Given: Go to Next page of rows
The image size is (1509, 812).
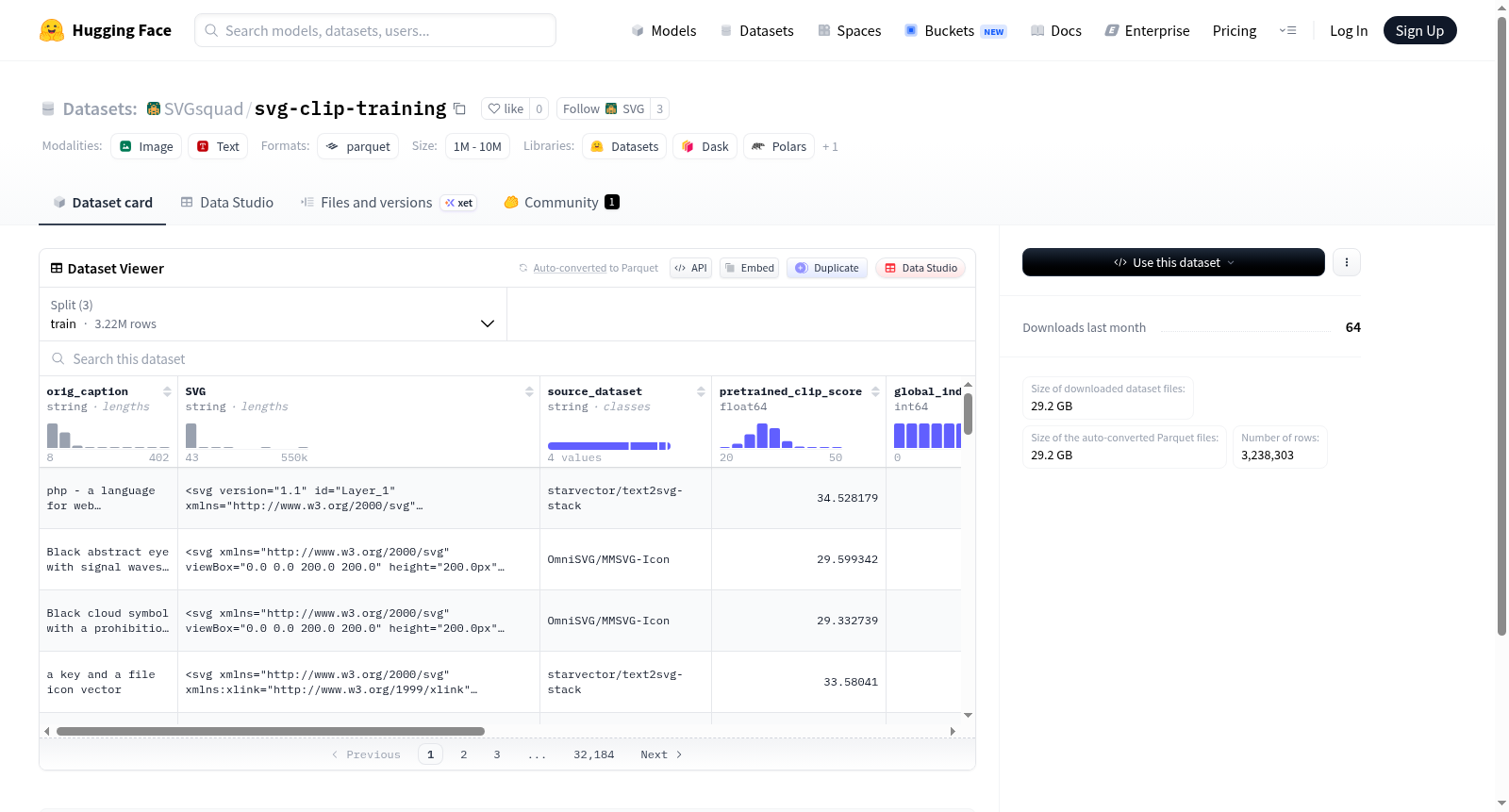Looking at the screenshot, I should [661, 754].
